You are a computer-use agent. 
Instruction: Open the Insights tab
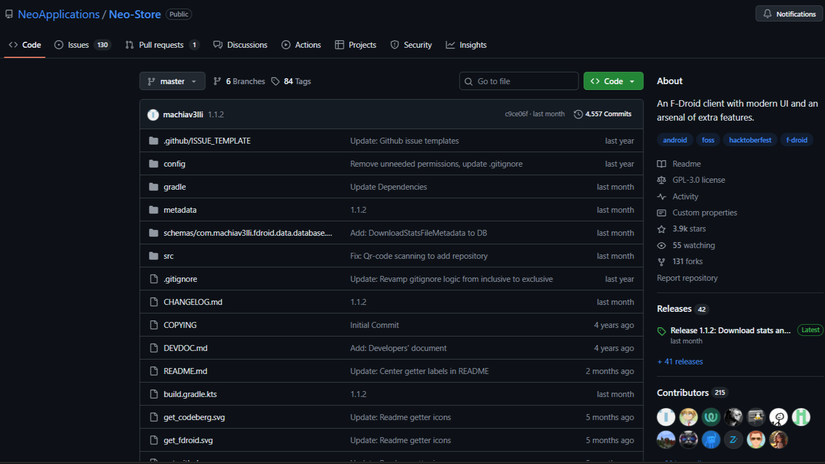click(466, 45)
